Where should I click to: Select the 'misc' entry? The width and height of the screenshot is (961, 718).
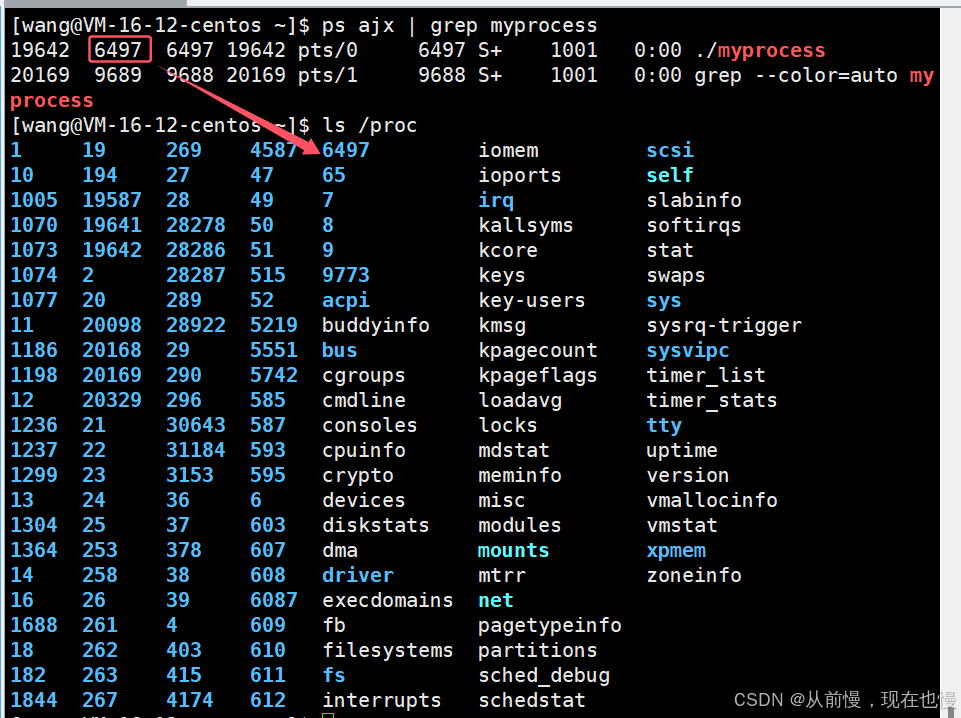pos(502,501)
